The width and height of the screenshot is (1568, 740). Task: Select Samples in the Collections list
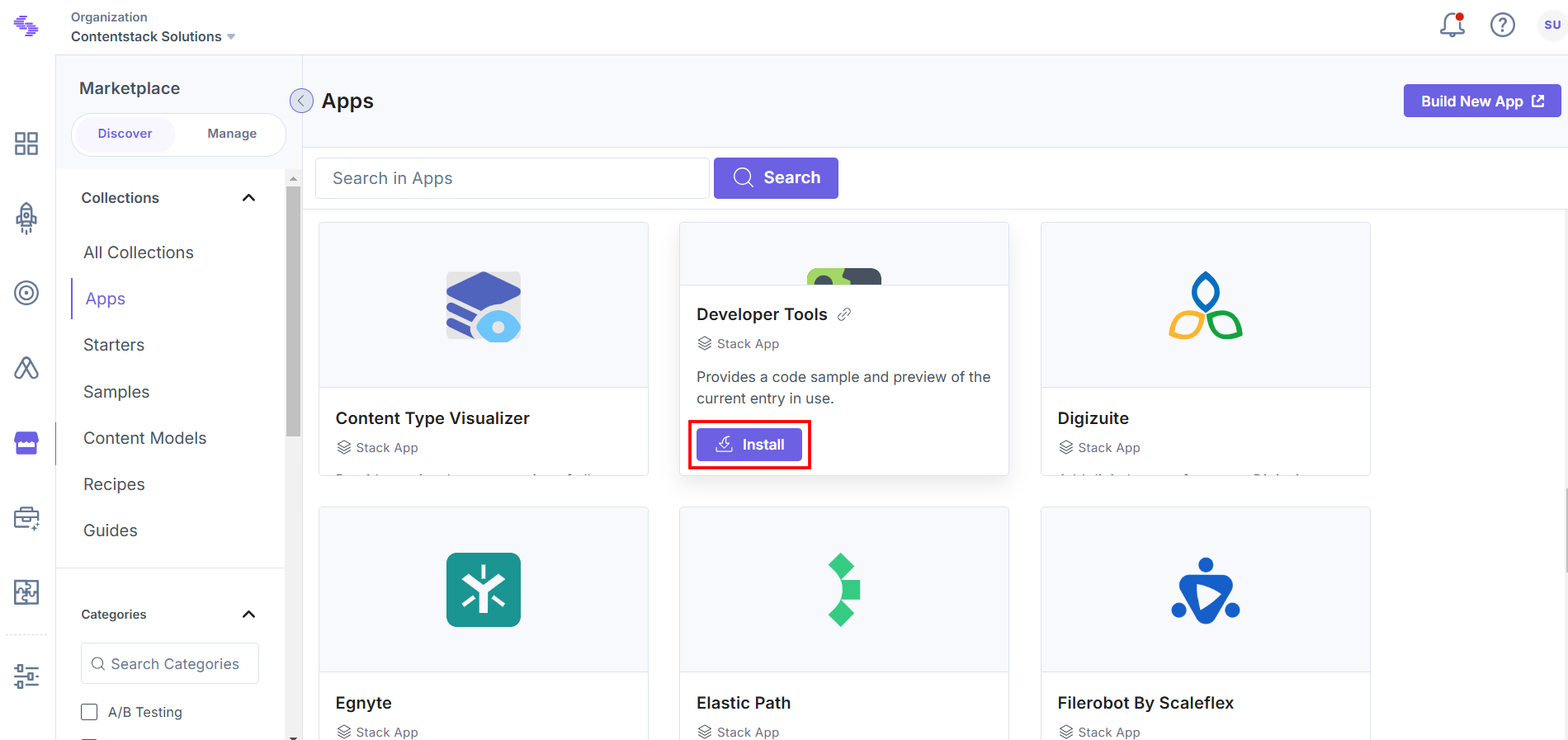coord(116,392)
